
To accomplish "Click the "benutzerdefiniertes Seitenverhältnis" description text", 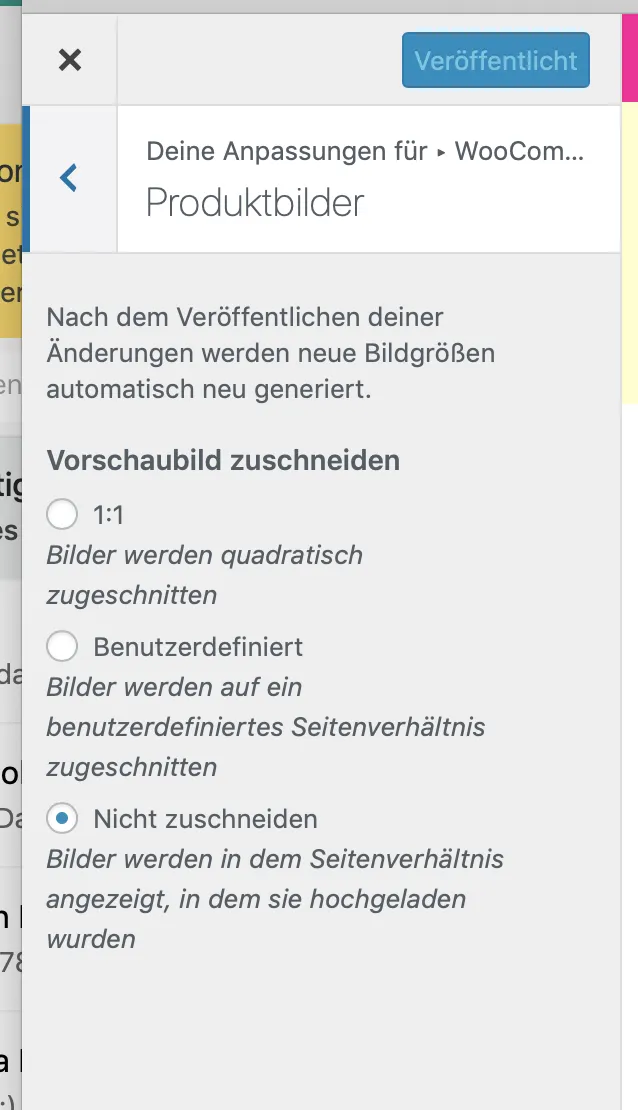I will tap(266, 727).
